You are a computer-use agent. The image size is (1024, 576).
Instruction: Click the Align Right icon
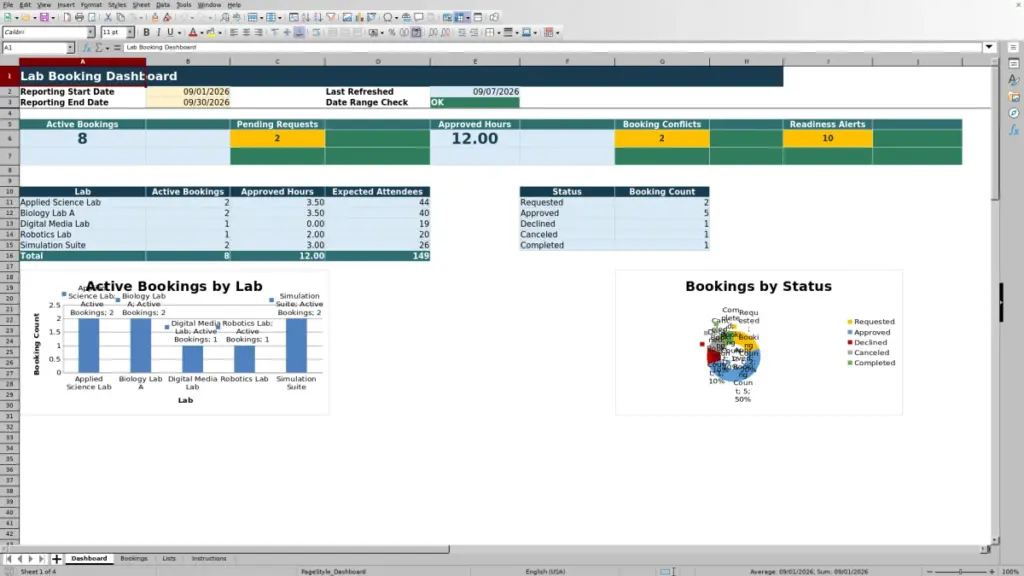tap(259, 32)
